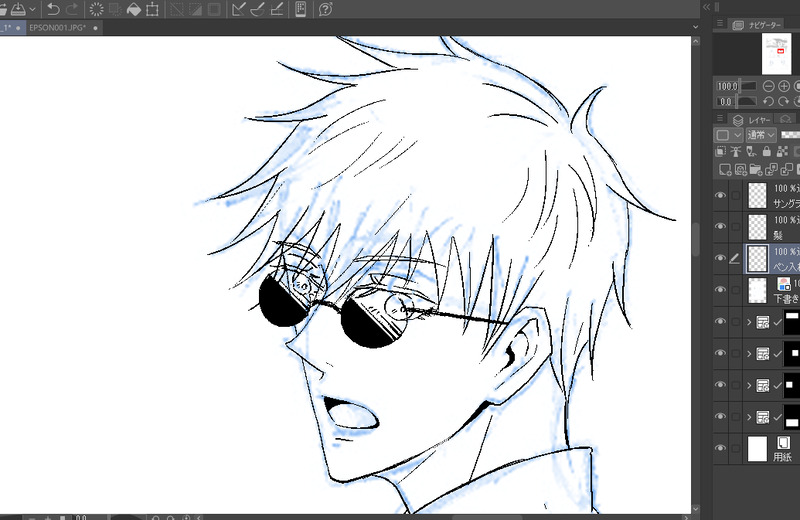The width and height of the screenshot is (800, 520).
Task: Open canvas tab list dropdown arrow
Action: click(695, 27)
